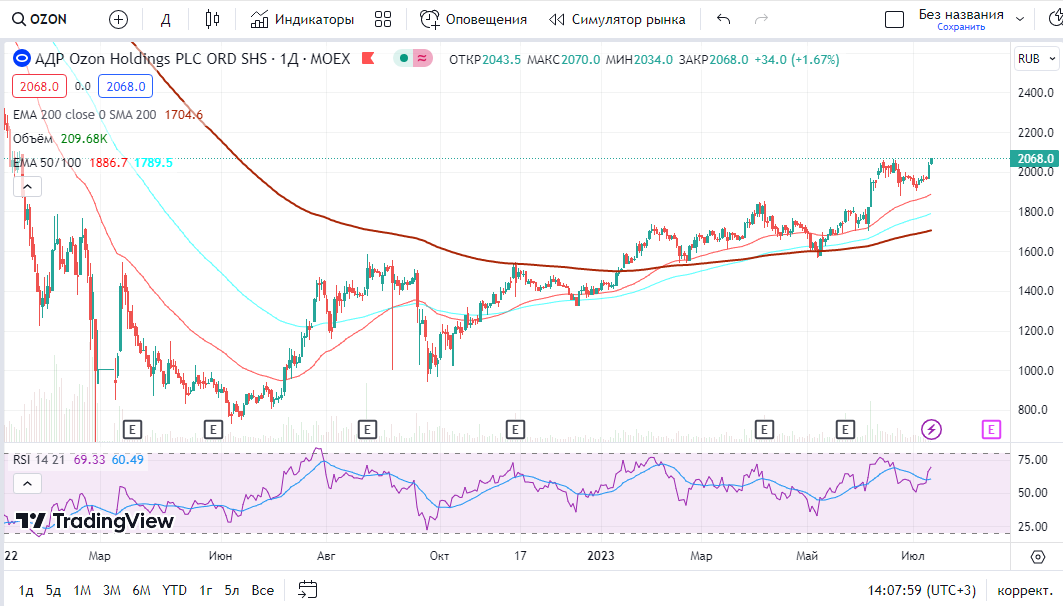Click the Ozon symbol logo icon
This screenshot has width=1063, height=606.
[x=22, y=59]
